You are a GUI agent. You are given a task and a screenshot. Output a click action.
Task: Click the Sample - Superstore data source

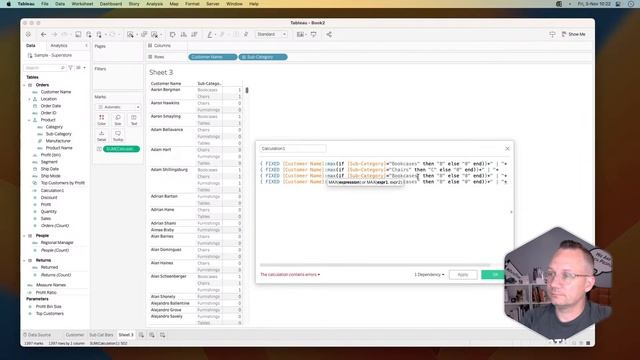click(53, 55)
